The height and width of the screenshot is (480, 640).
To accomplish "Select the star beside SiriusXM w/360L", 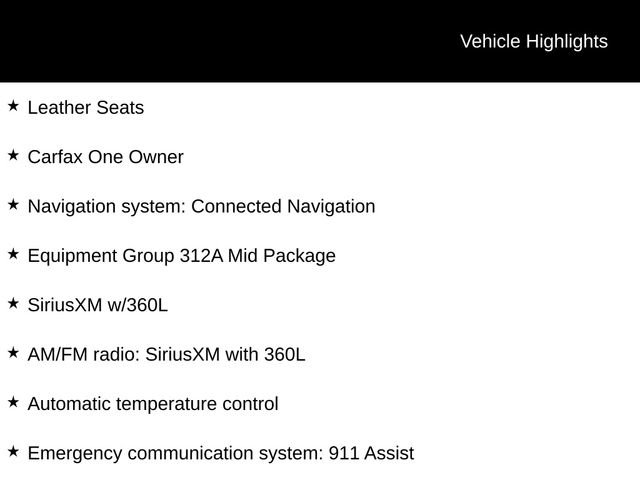I will click(x=13, y=303).
